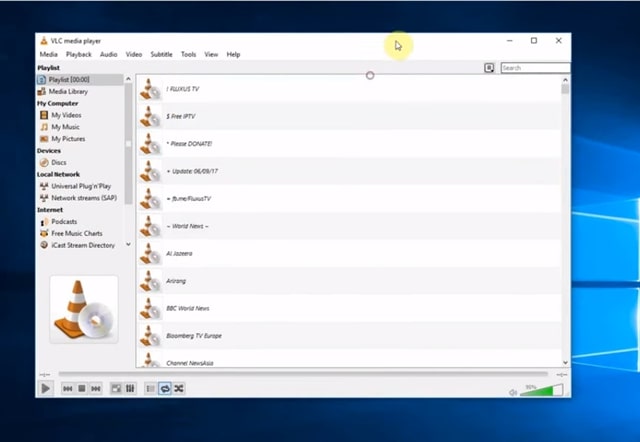Open the Audio menu

tap(109, 54)
